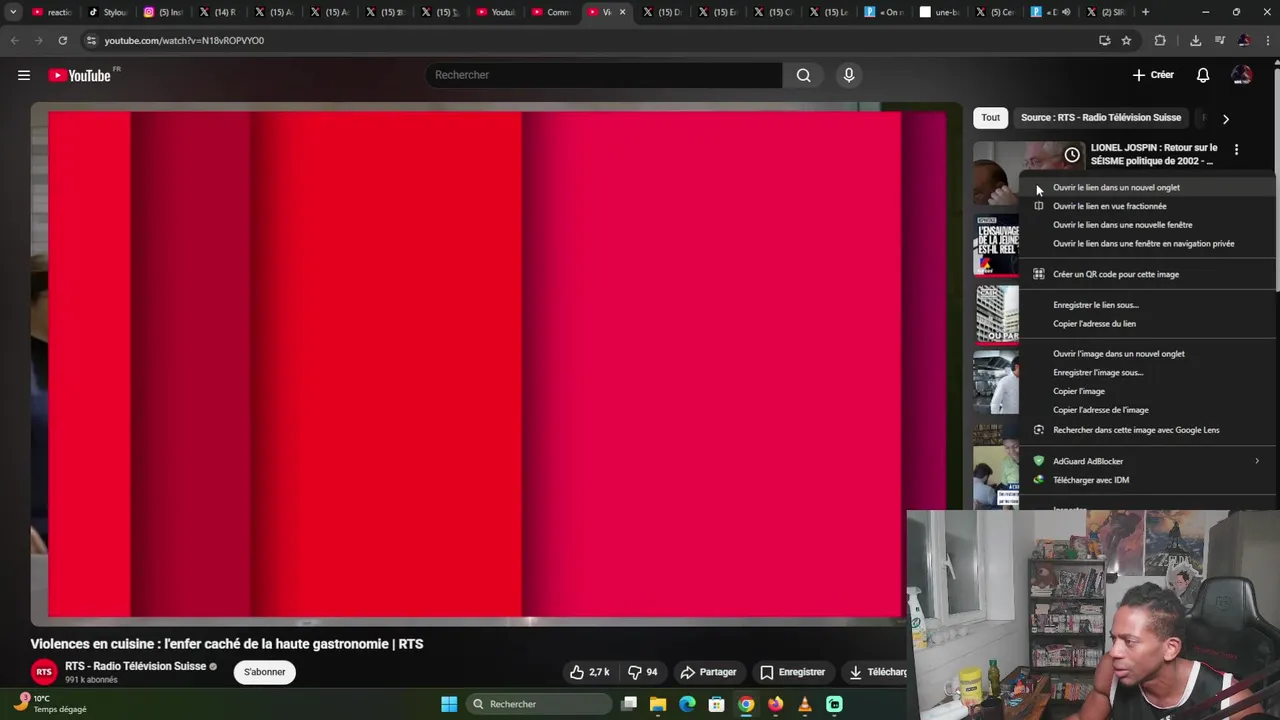This screenshot has height=720, width=1280.
Task: Open YouTube notifications bell
Action: (x=1203, y=75)
